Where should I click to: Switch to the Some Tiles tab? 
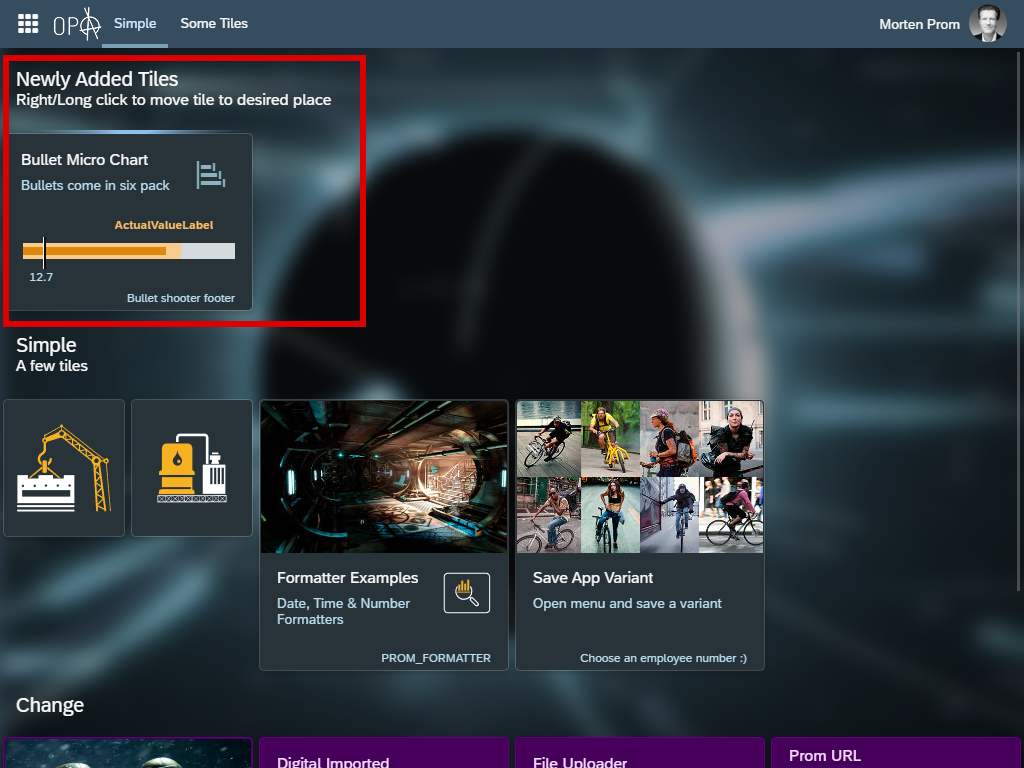214,23
